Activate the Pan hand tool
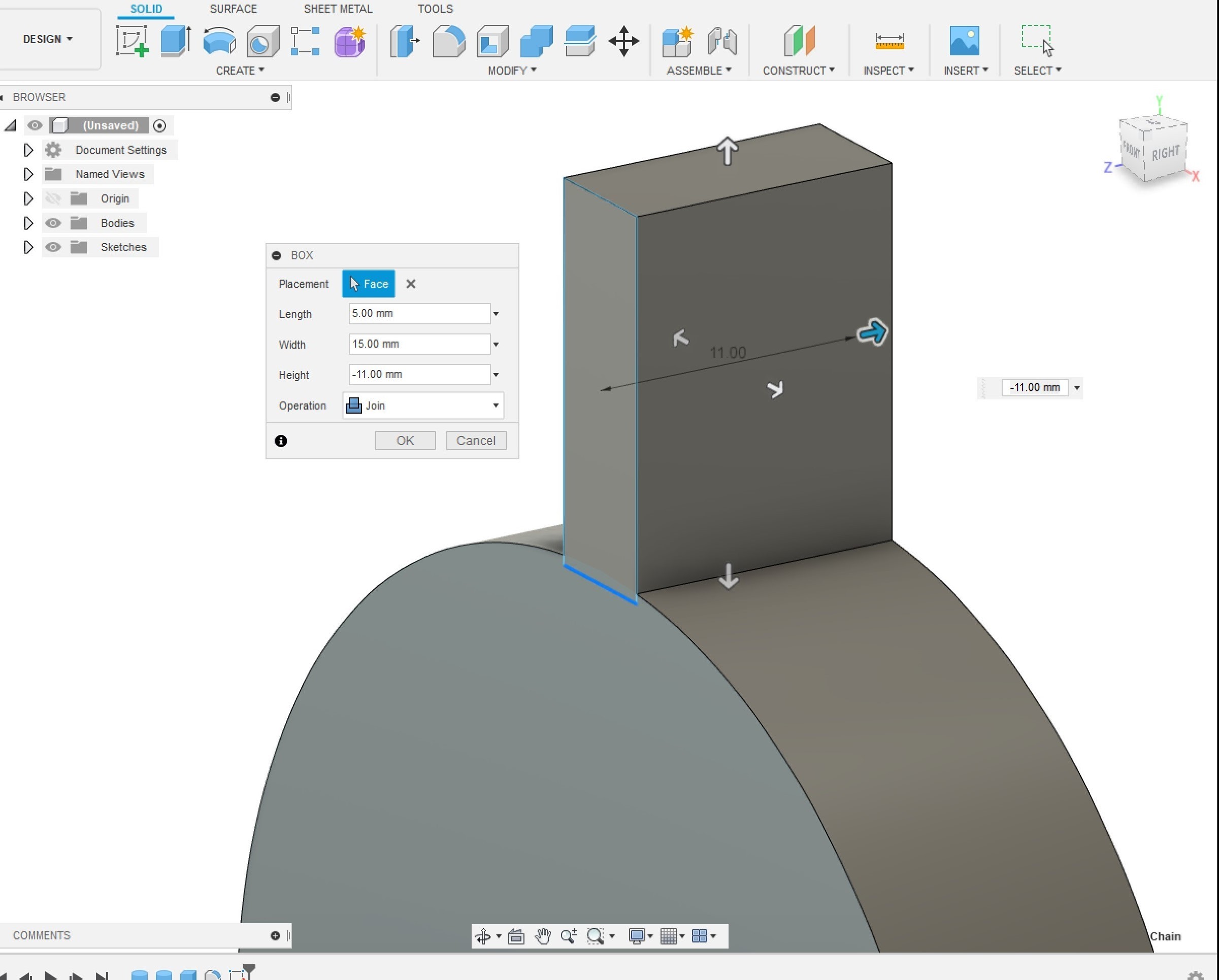Screen dimensions: 1219x980 [x=543, y=936]
